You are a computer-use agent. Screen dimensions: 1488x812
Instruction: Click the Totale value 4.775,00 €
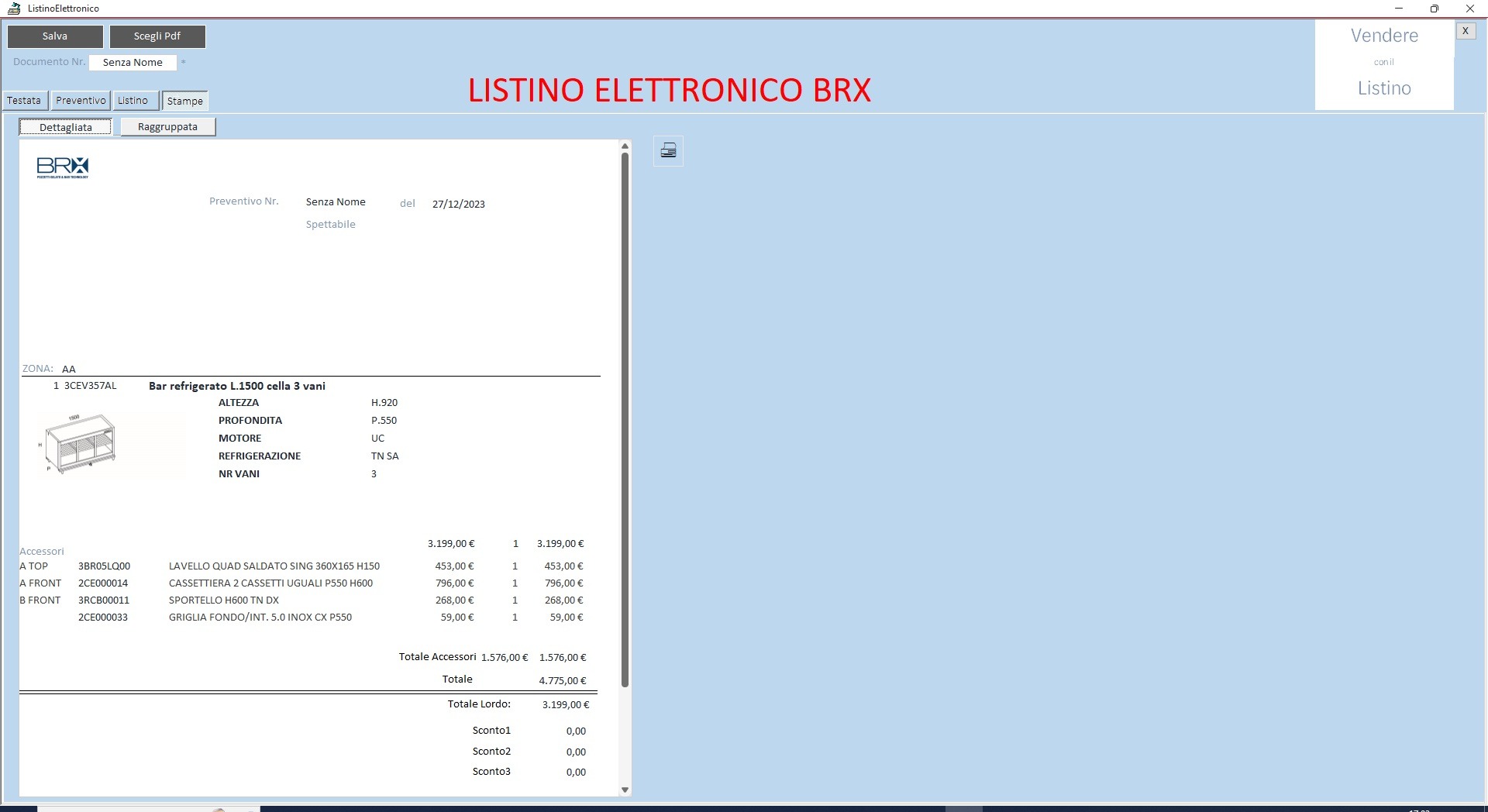point(563,681)
